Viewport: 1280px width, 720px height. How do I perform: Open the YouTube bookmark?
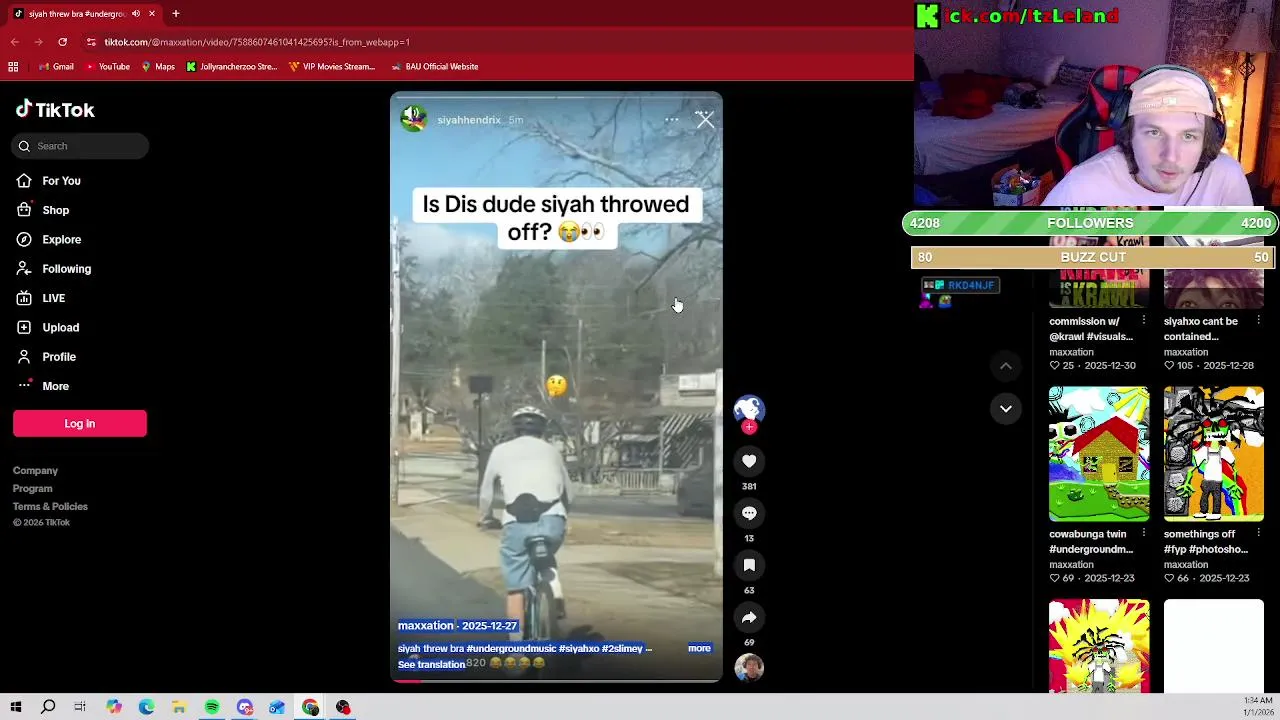(x=107, y=66)
